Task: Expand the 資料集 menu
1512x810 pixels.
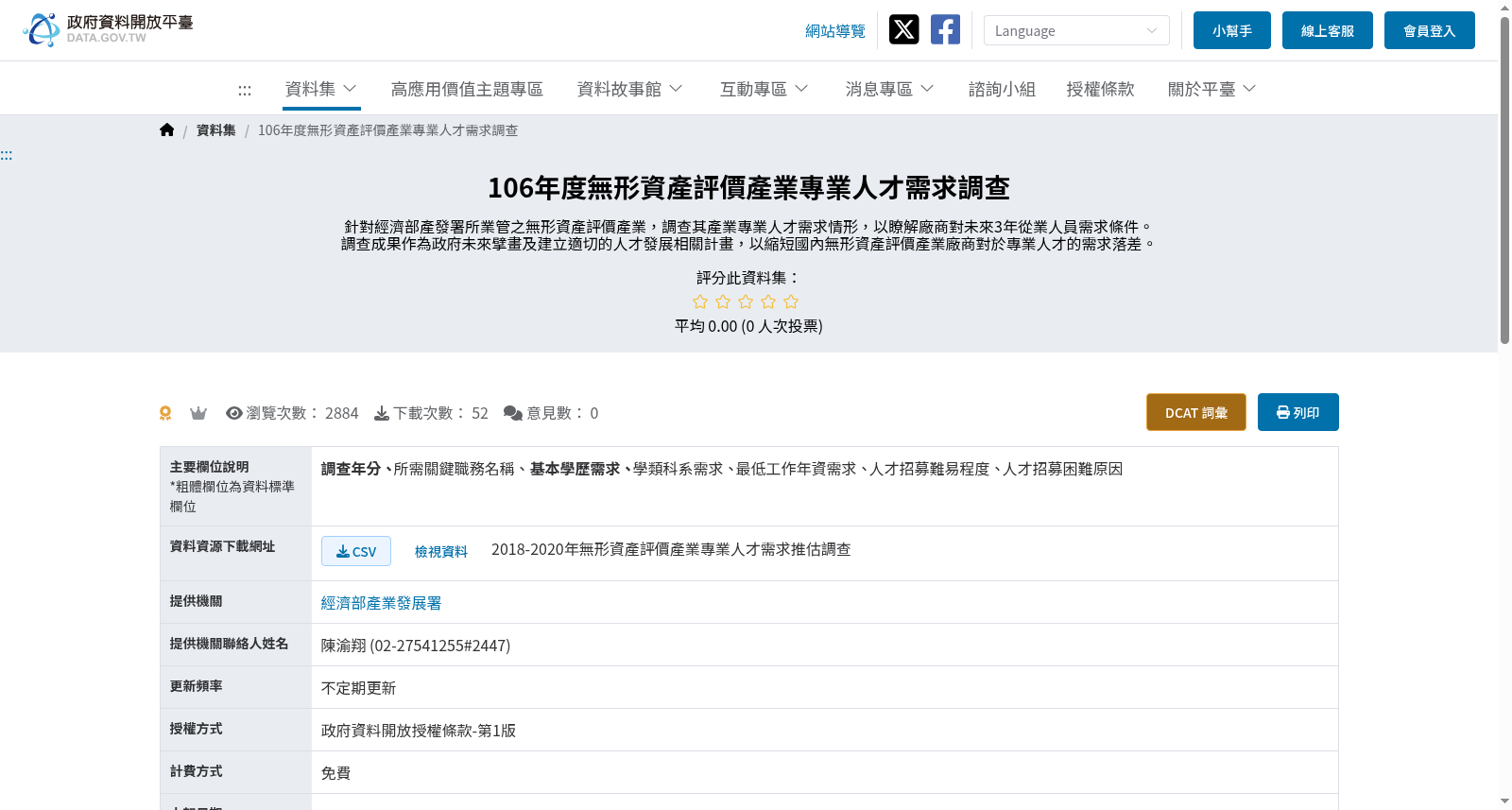Action: coord(321,89)
